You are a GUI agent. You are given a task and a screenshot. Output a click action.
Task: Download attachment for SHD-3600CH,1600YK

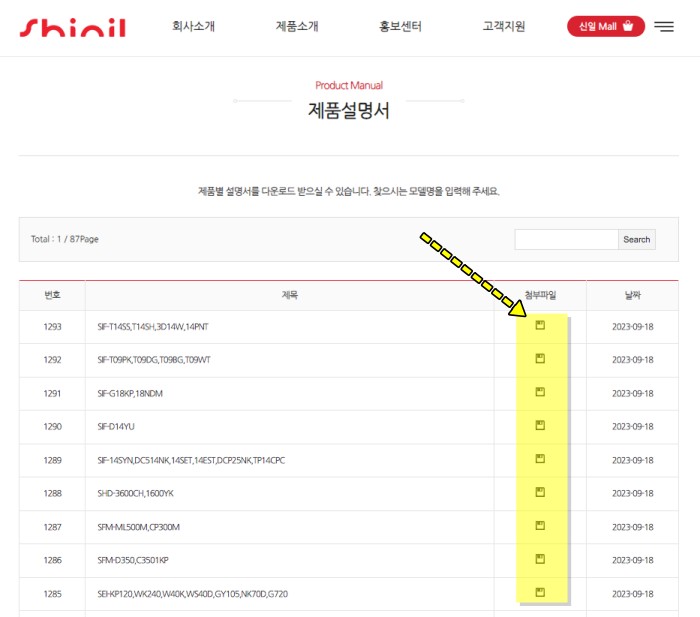tap(540, 492)
